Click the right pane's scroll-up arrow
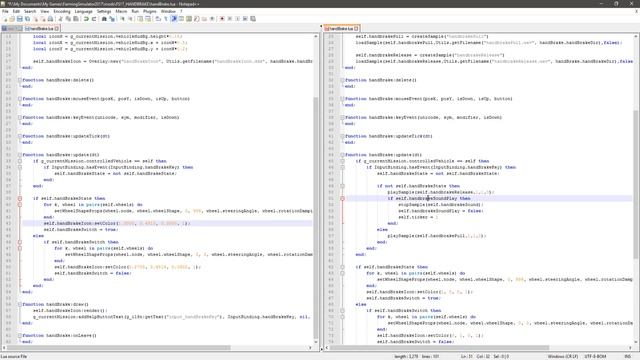Viewport: 640px width, 360px height. pyautogui.click(x=636, y=36)
